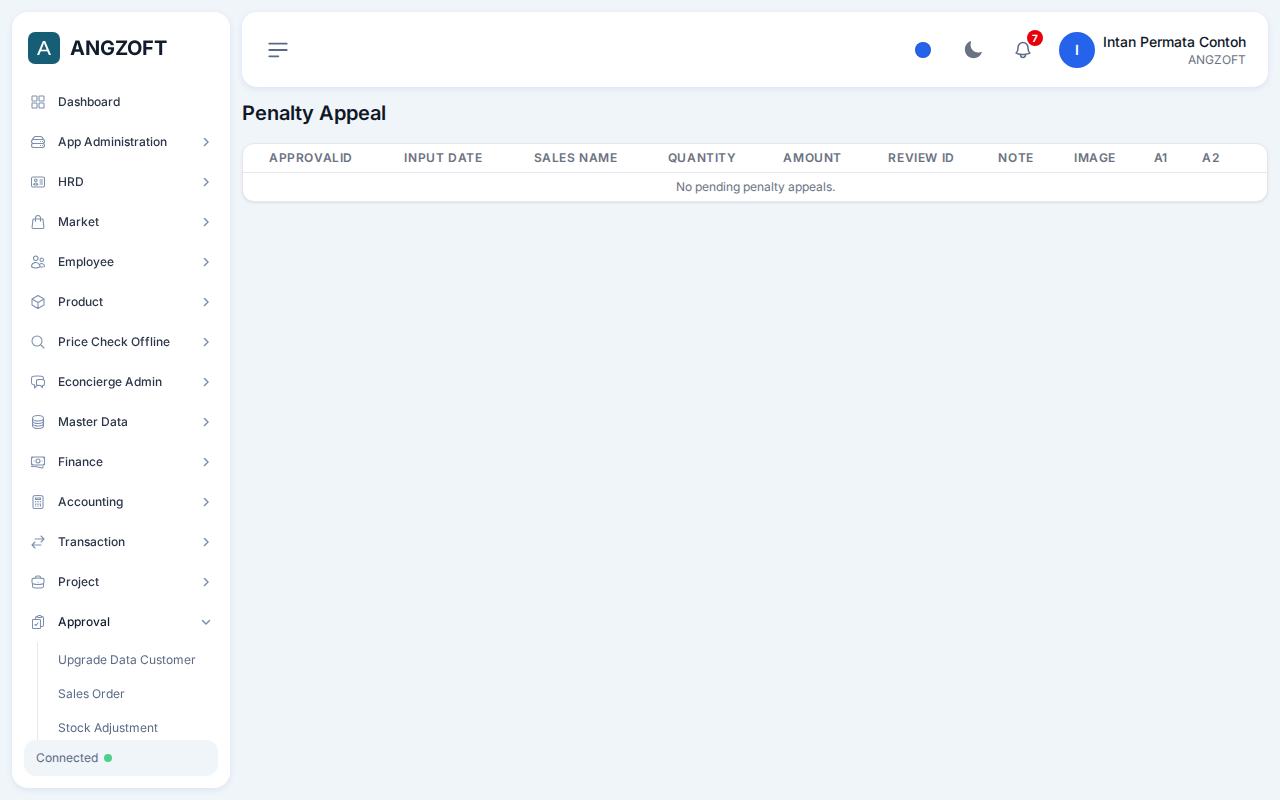Click 'No pending penalty appeals.' message

coord(755,187)
